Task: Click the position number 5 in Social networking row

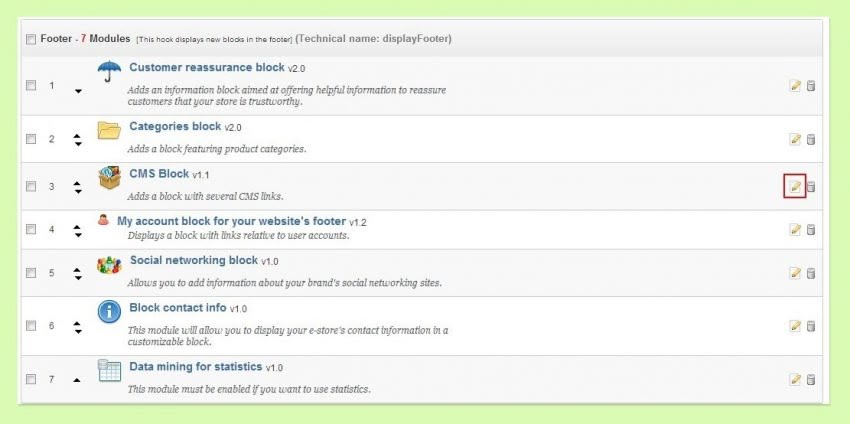Action: pyautogui.click(x=51, y=273)
